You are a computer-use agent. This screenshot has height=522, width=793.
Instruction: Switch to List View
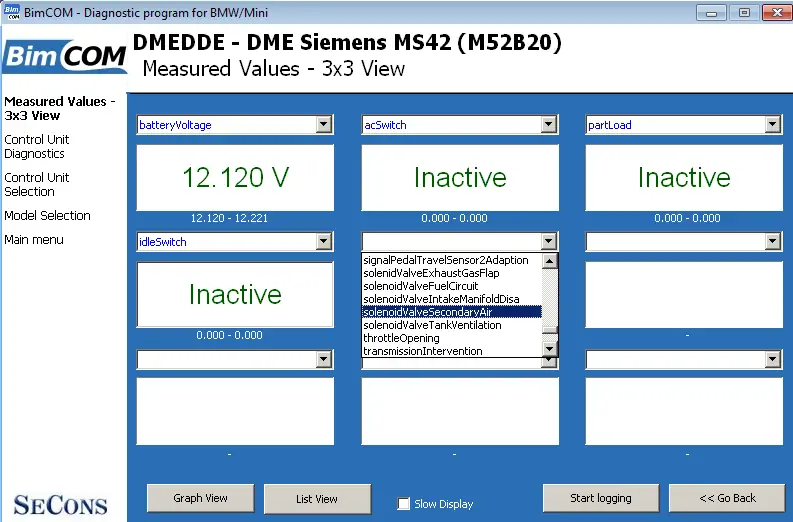coord(317,499)
